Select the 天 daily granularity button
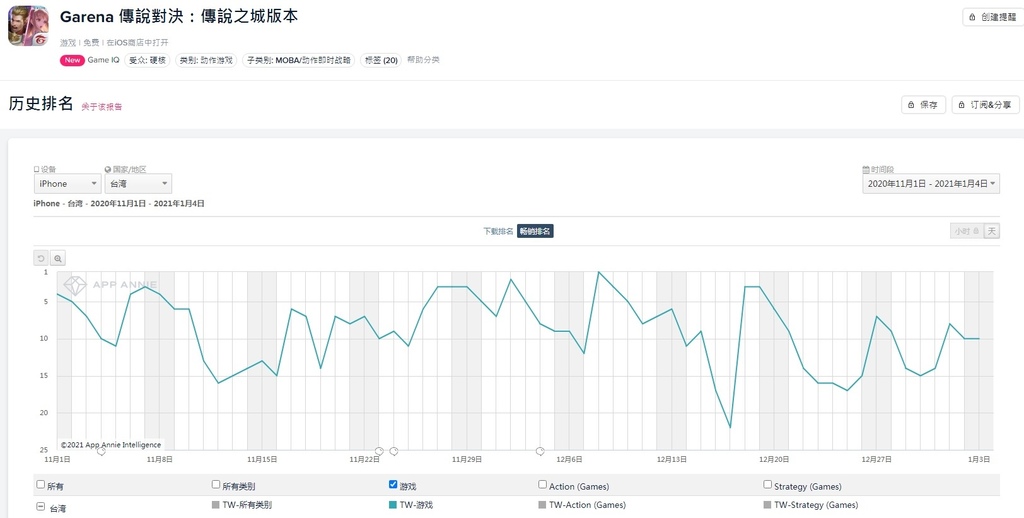Image resolution: width=1024 pixels, height=518 pixels. [991, 231]
